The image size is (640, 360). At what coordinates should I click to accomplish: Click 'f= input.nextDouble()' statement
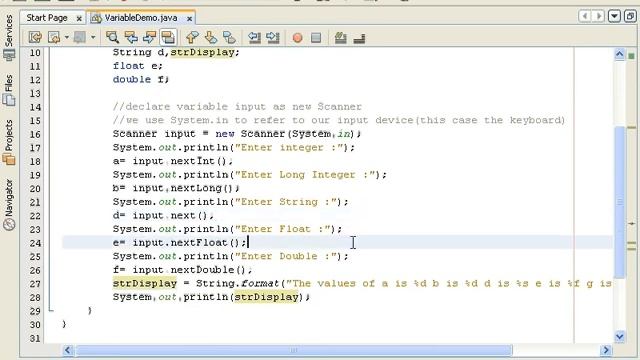tap(182, 270)
